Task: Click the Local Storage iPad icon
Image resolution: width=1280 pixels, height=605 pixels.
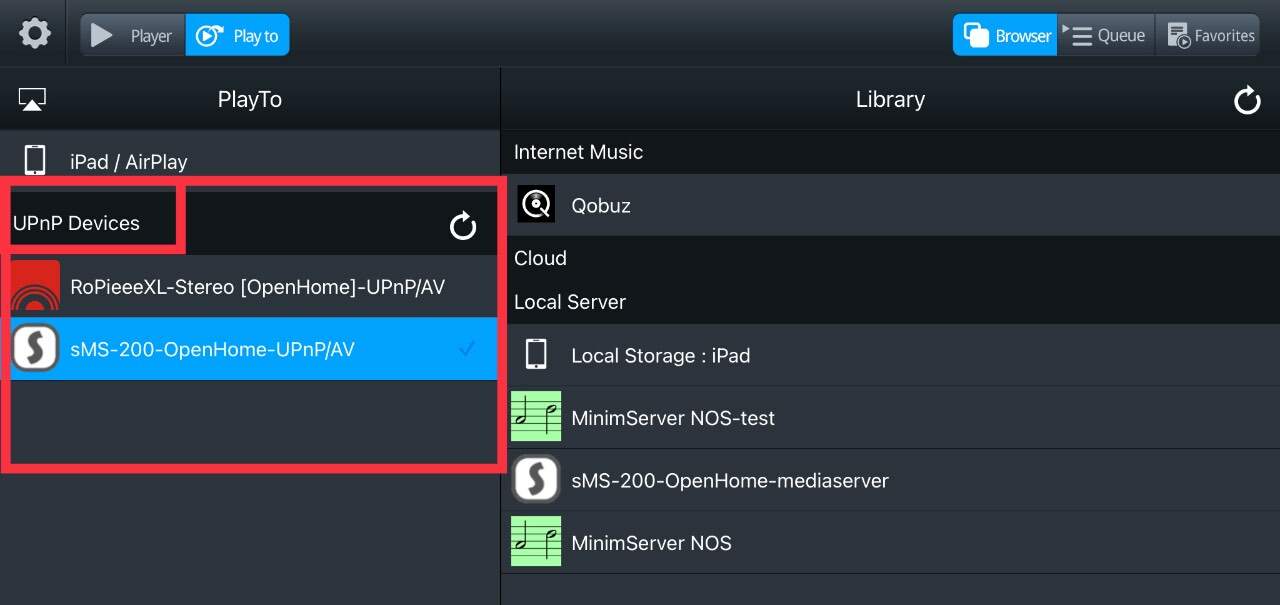Action: pyautogui.click(x=536, y=354)
